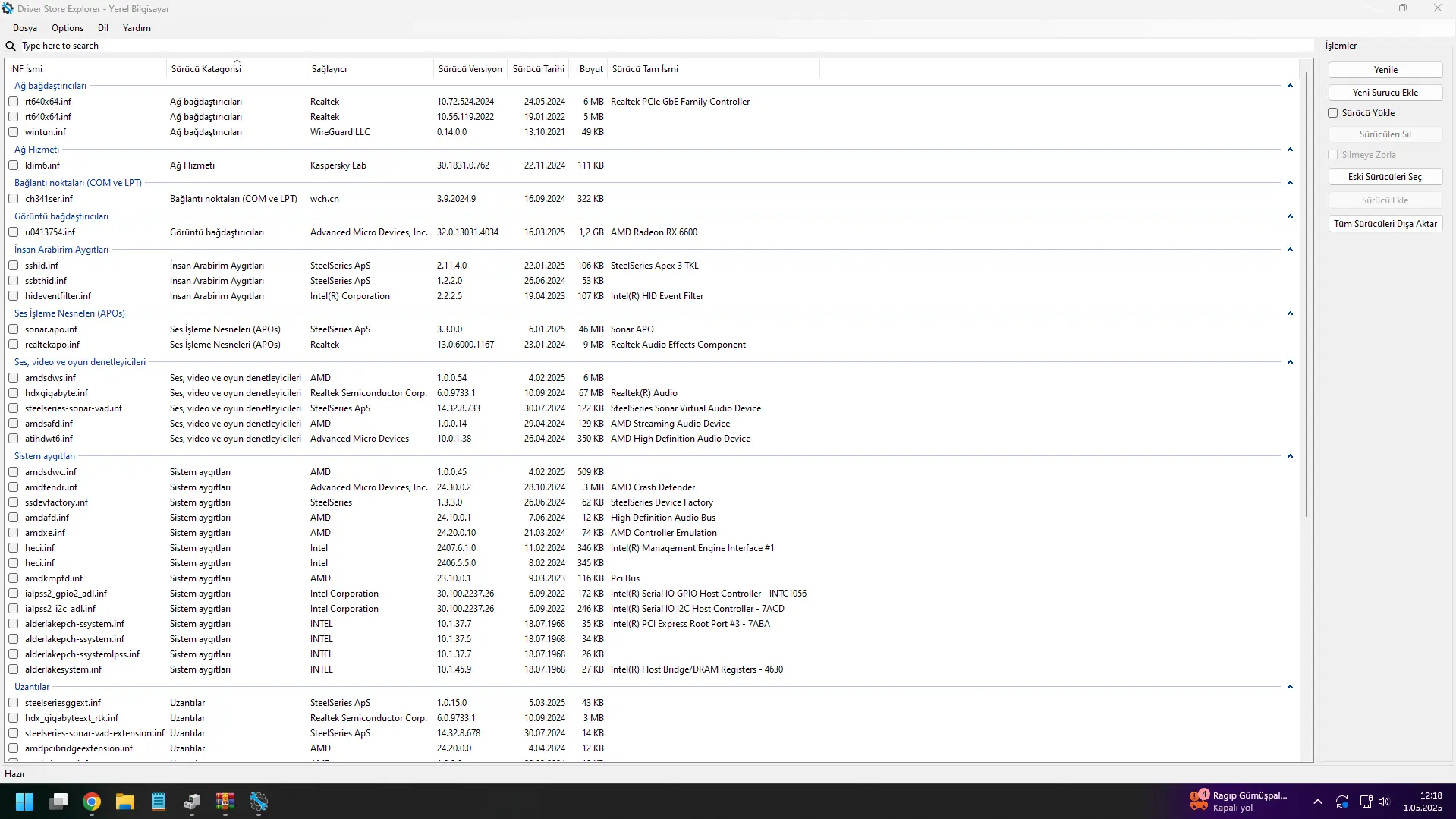This screenshot has height=819, width=1456.
Task: Open the Dosya menu
Action: [x=25, y=28]
